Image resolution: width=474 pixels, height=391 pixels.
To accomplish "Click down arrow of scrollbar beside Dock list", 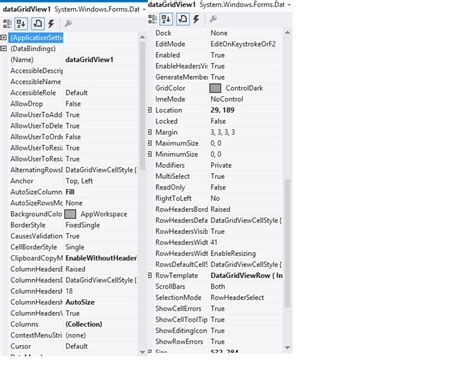I will point(287,348).
